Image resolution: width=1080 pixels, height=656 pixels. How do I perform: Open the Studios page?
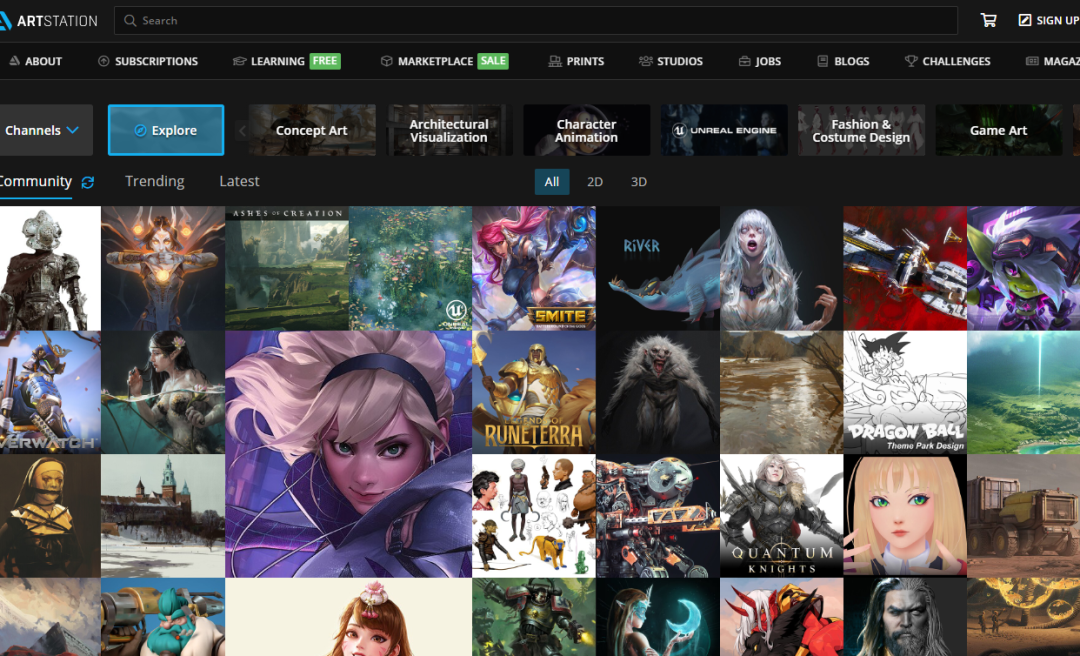(671, 61)
